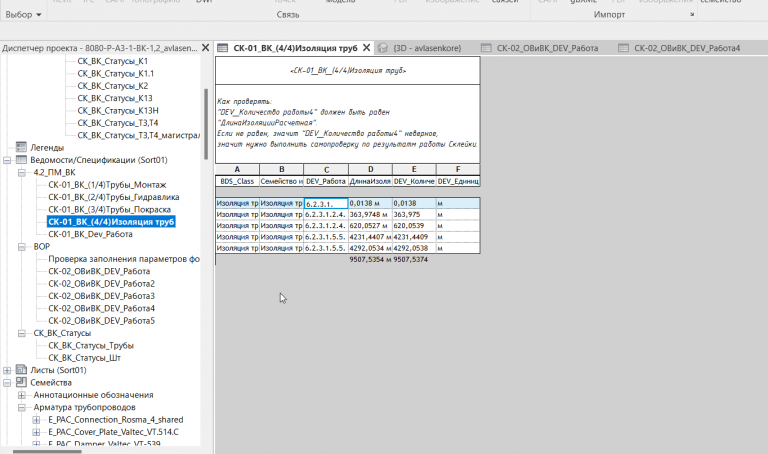
Task: Open the Выбор dropdown
Action: click(x=23, y=15)
